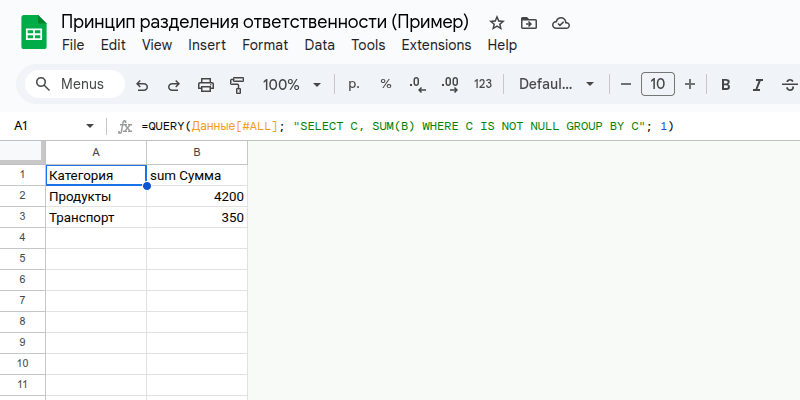Click the fx function icon
This screenshot has height=400, width=800.
pyautogui.click(x=125, y=127)
